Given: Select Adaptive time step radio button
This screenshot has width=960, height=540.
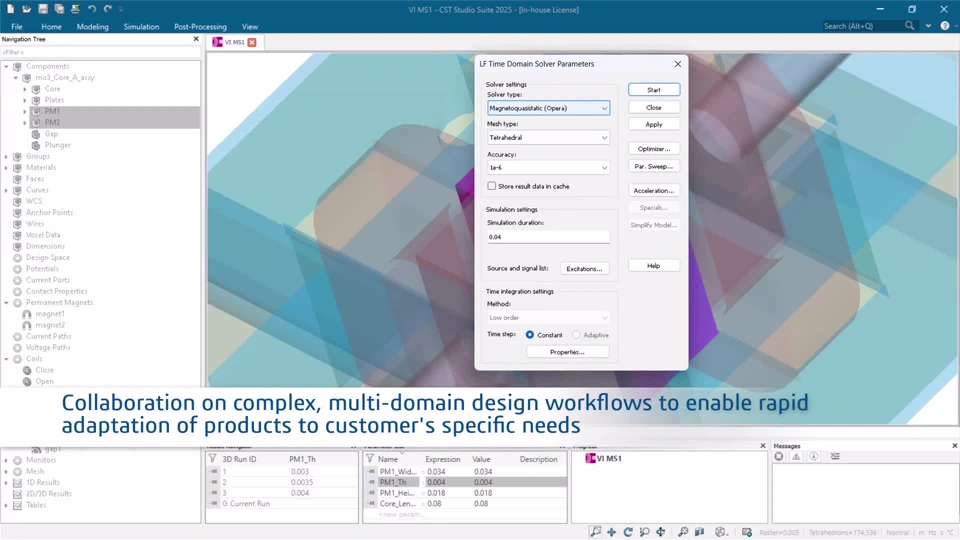Looking at the screenshot, I should tap(576, 335).
